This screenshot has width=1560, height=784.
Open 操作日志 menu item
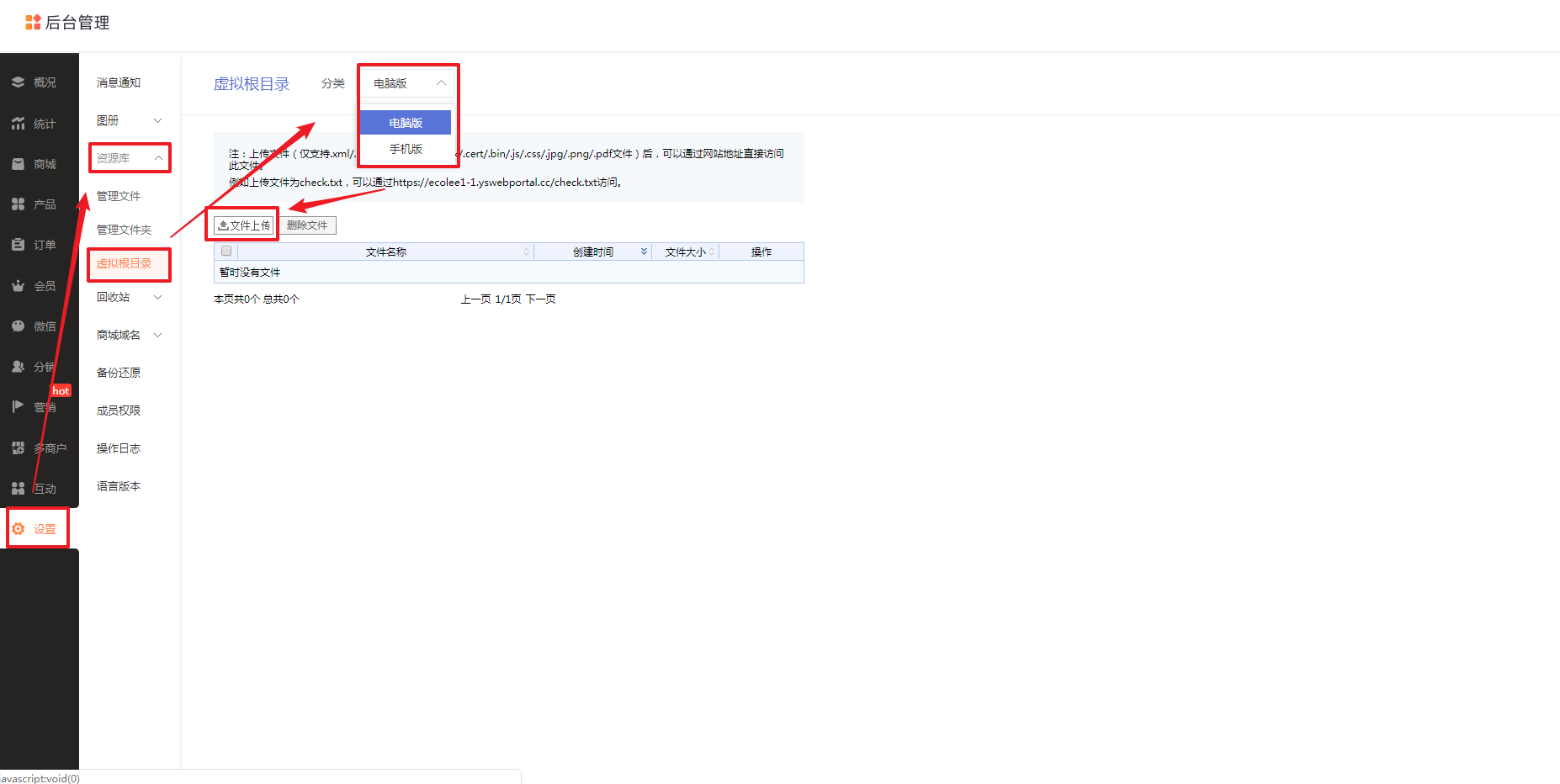click(x=119, y=448)
